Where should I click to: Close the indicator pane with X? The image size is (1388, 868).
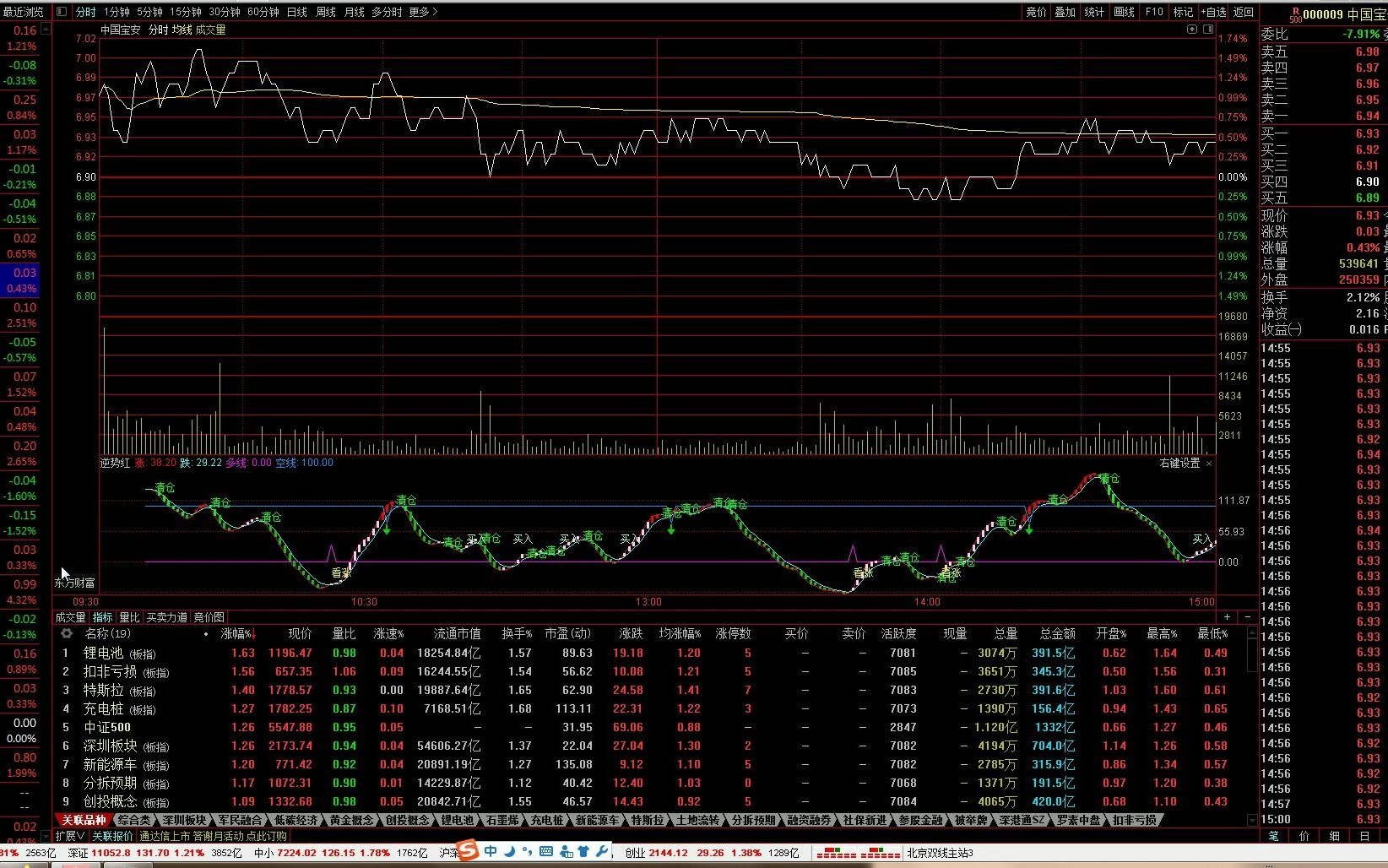(x=1209, y=464)
